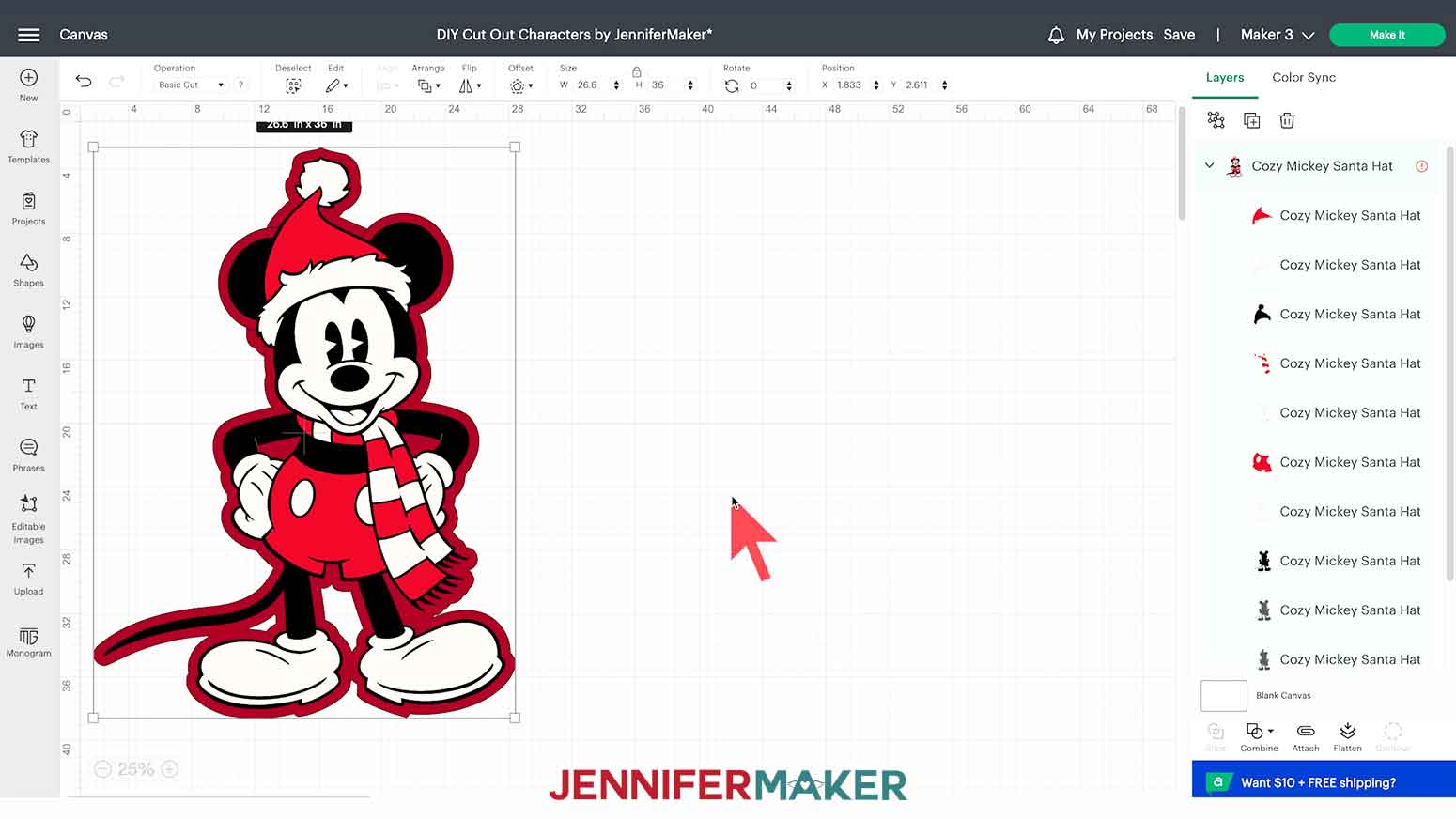Click the X position stepper
The image size is (1456, 819).
click(876, 85)
